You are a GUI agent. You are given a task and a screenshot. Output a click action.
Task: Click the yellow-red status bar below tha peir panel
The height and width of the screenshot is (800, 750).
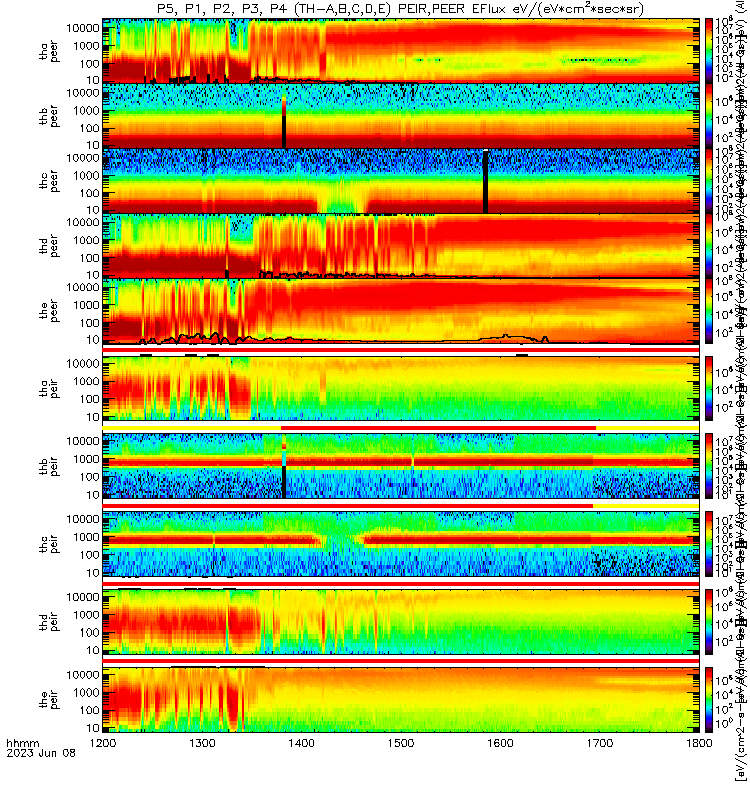click(x=401, y=428)
